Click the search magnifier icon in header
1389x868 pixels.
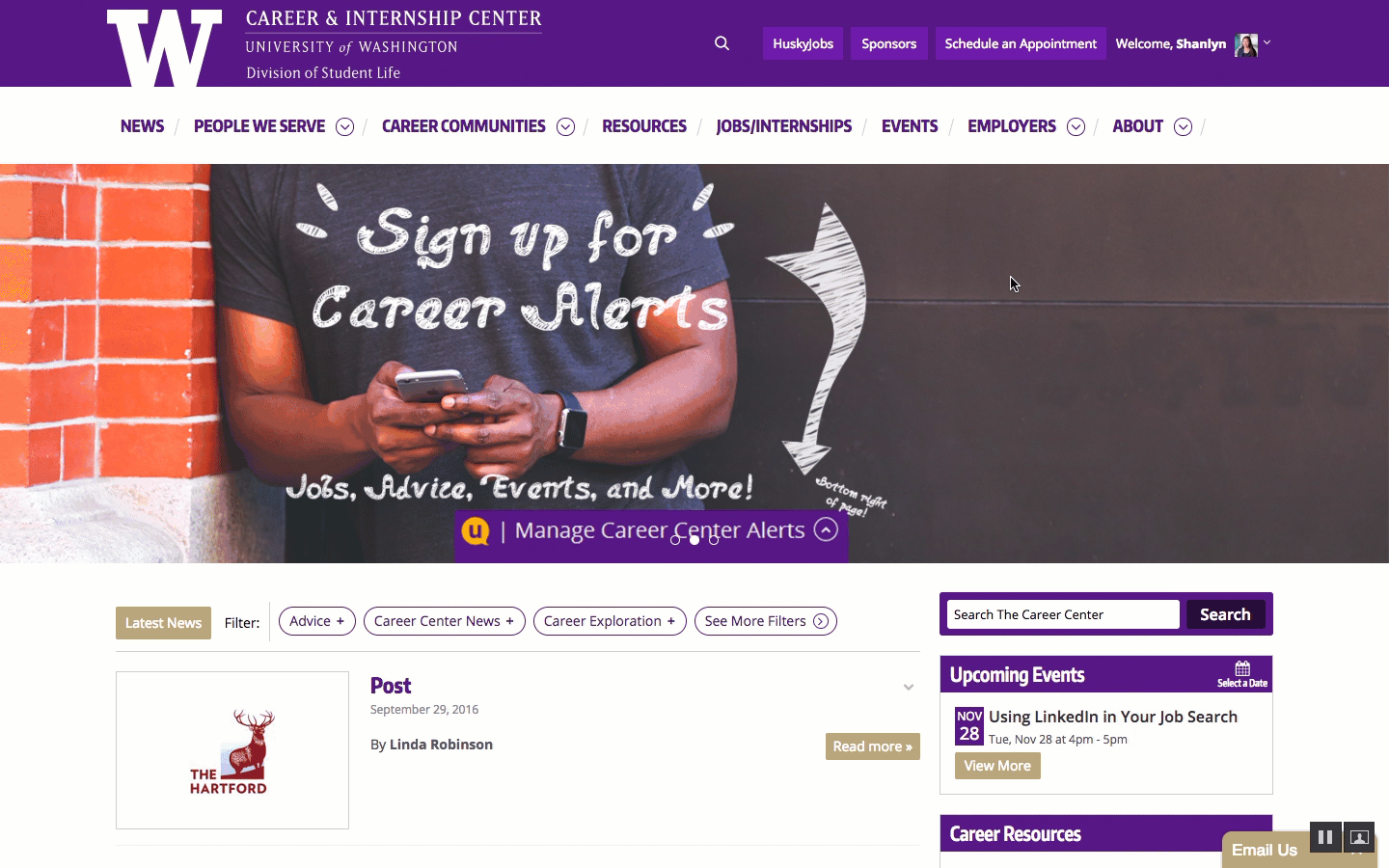click(722, 43)
